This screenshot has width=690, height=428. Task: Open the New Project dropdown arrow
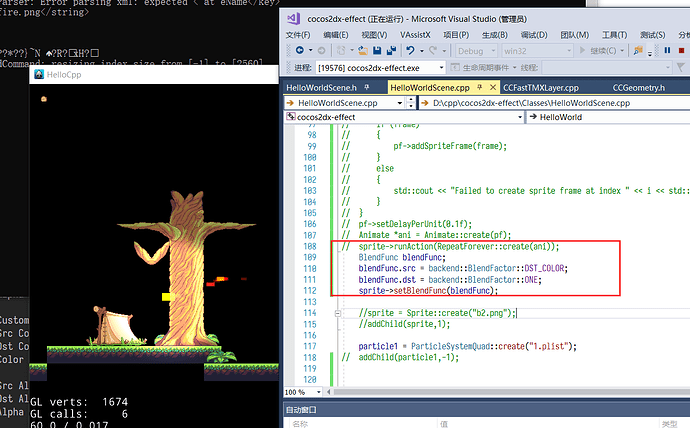tap(352, 51)
